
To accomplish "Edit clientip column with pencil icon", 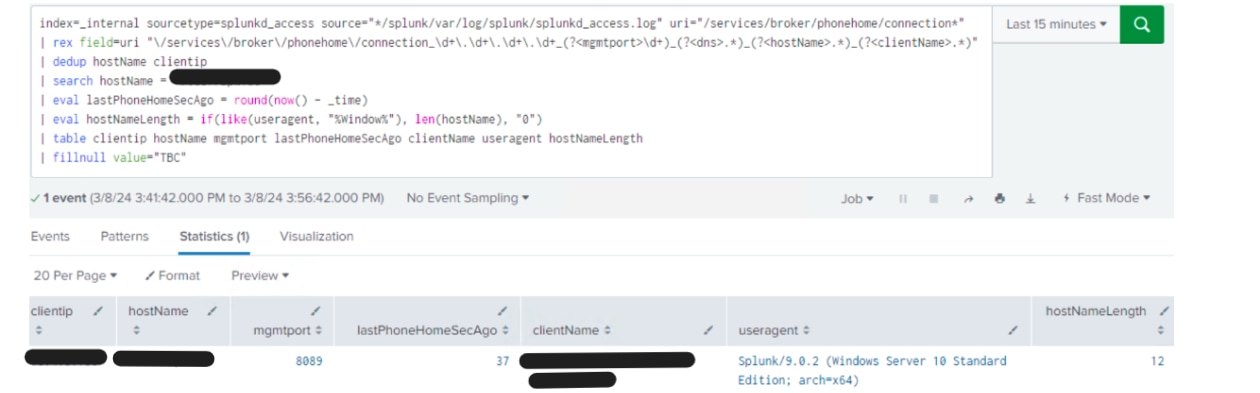I will coord(98,311).
